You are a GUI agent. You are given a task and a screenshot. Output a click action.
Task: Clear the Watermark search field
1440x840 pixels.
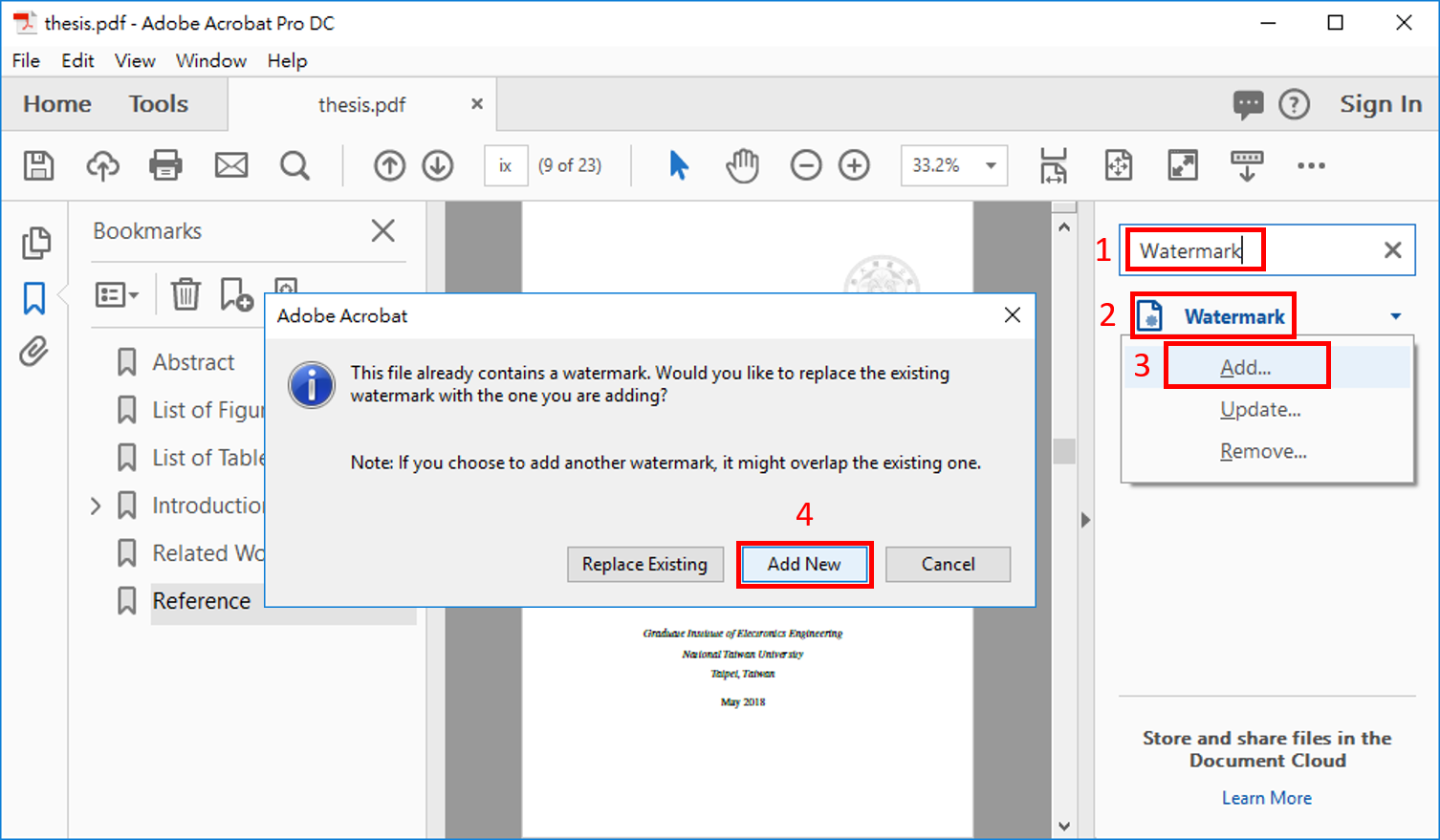point(1393,250)
